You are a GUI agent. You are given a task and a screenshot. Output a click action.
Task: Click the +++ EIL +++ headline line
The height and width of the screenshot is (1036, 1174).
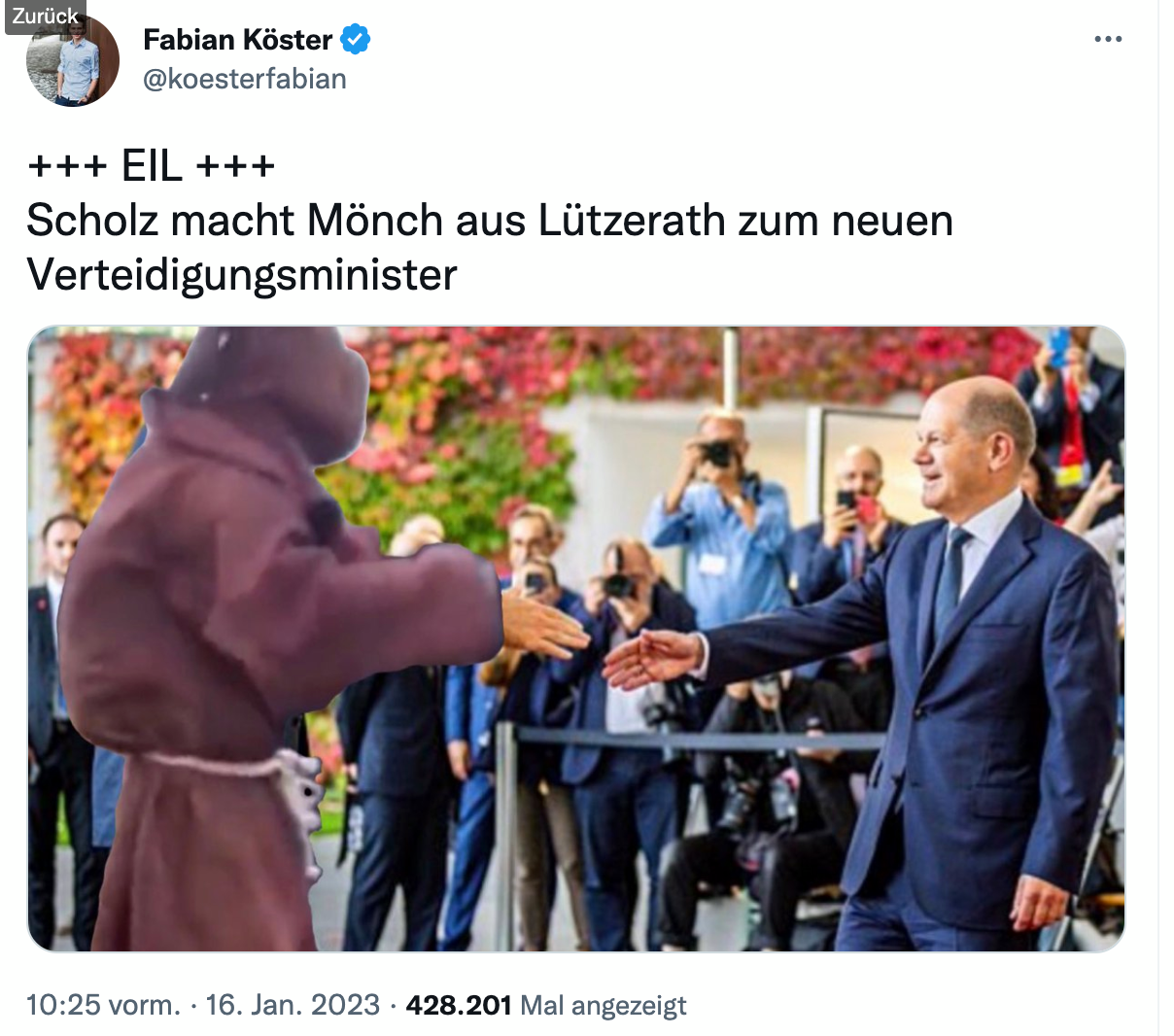pos(152,166)
